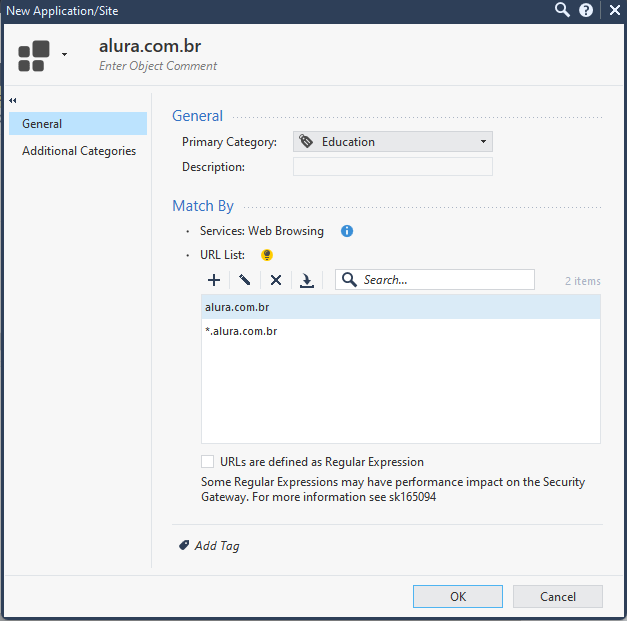Screen dimensions: 627x621
Task: Select the *.alura.com.br URL row
Action: [401, 331]
